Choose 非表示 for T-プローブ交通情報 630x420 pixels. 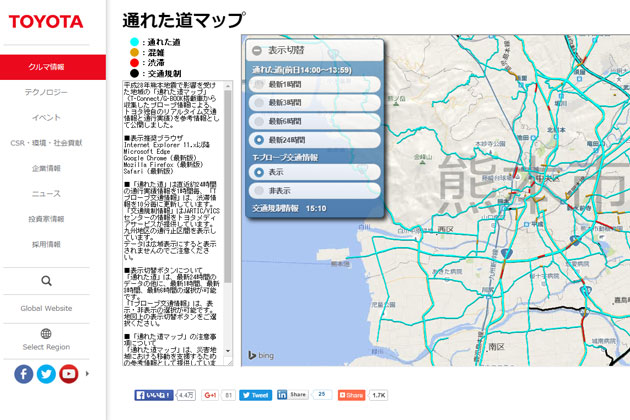[x=259, y=190]
